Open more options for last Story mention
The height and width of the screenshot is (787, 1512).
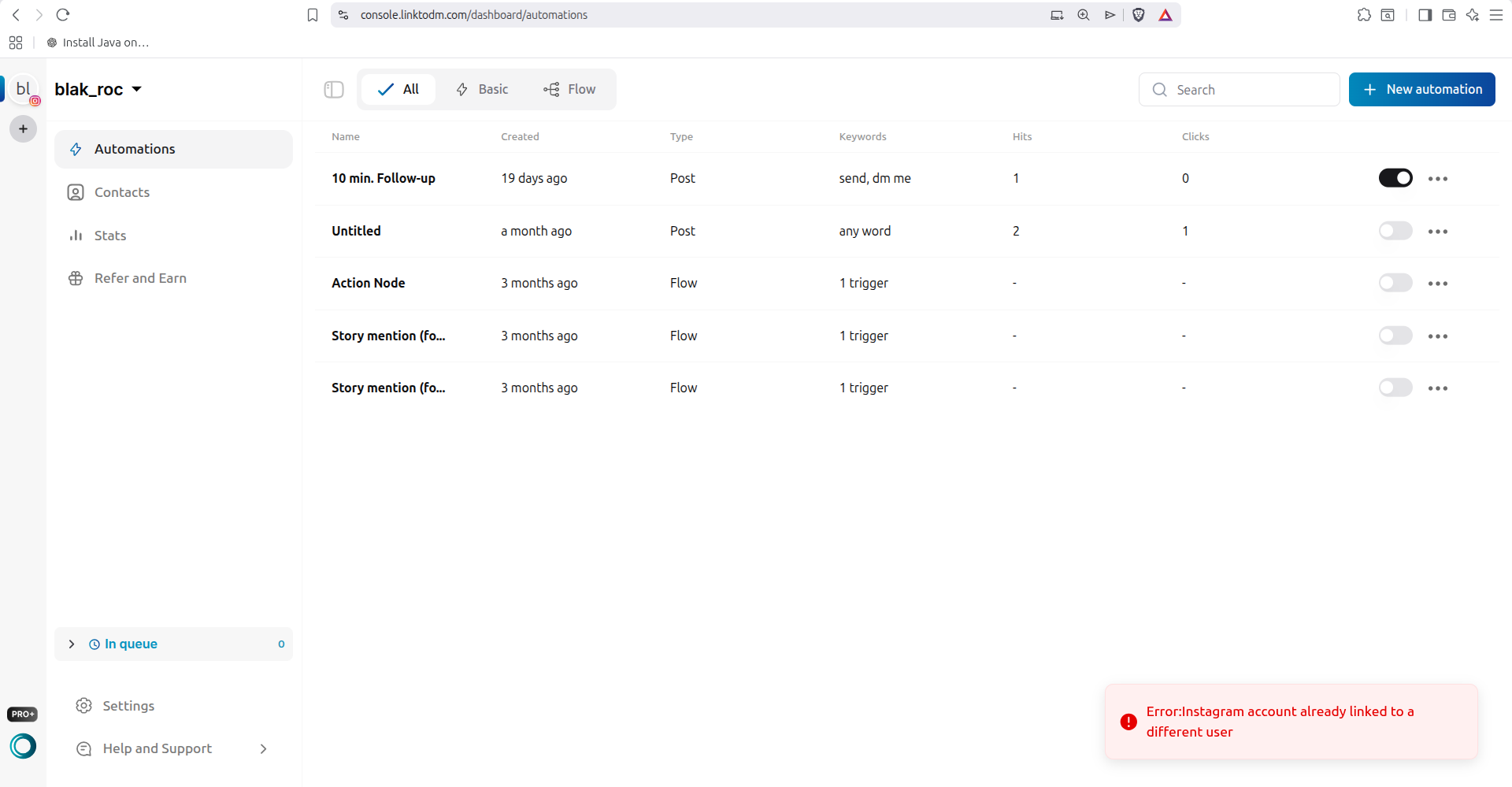click(x=1438, y=388)
